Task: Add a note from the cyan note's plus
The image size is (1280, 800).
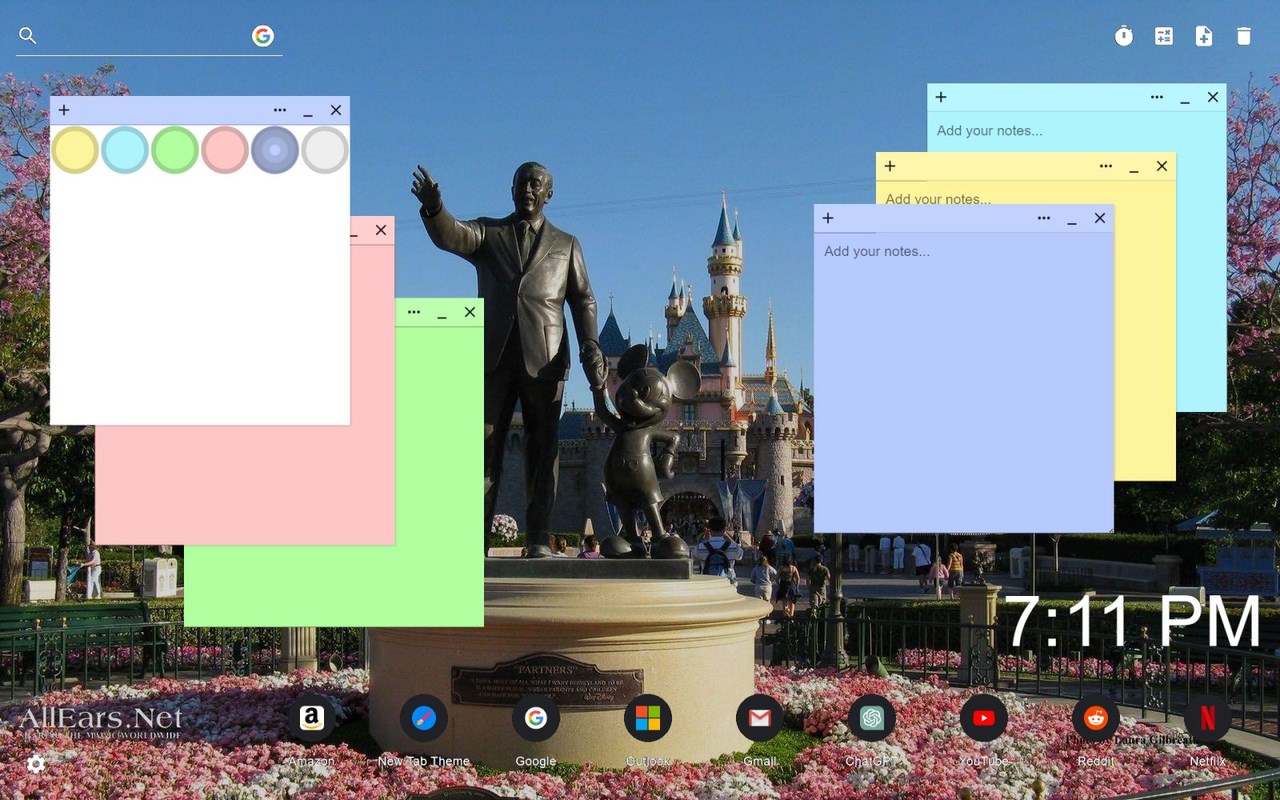Action: 941,97
